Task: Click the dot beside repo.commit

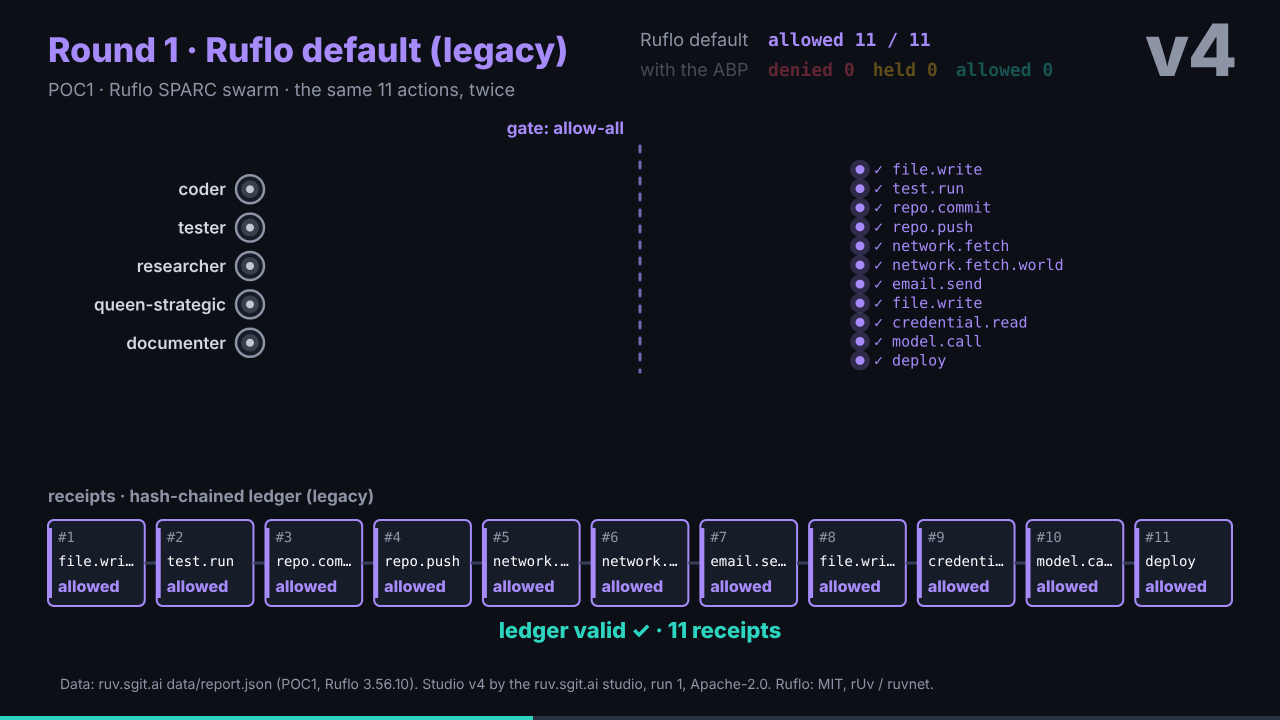Action: (860, 208)
